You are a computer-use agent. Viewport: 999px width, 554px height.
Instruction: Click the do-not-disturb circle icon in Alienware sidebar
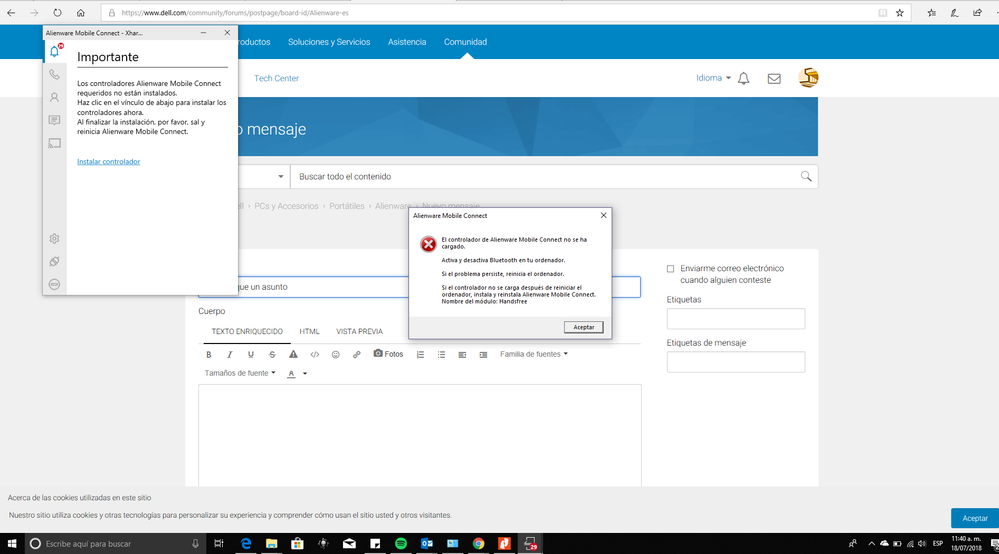click(x=55, y=285)
